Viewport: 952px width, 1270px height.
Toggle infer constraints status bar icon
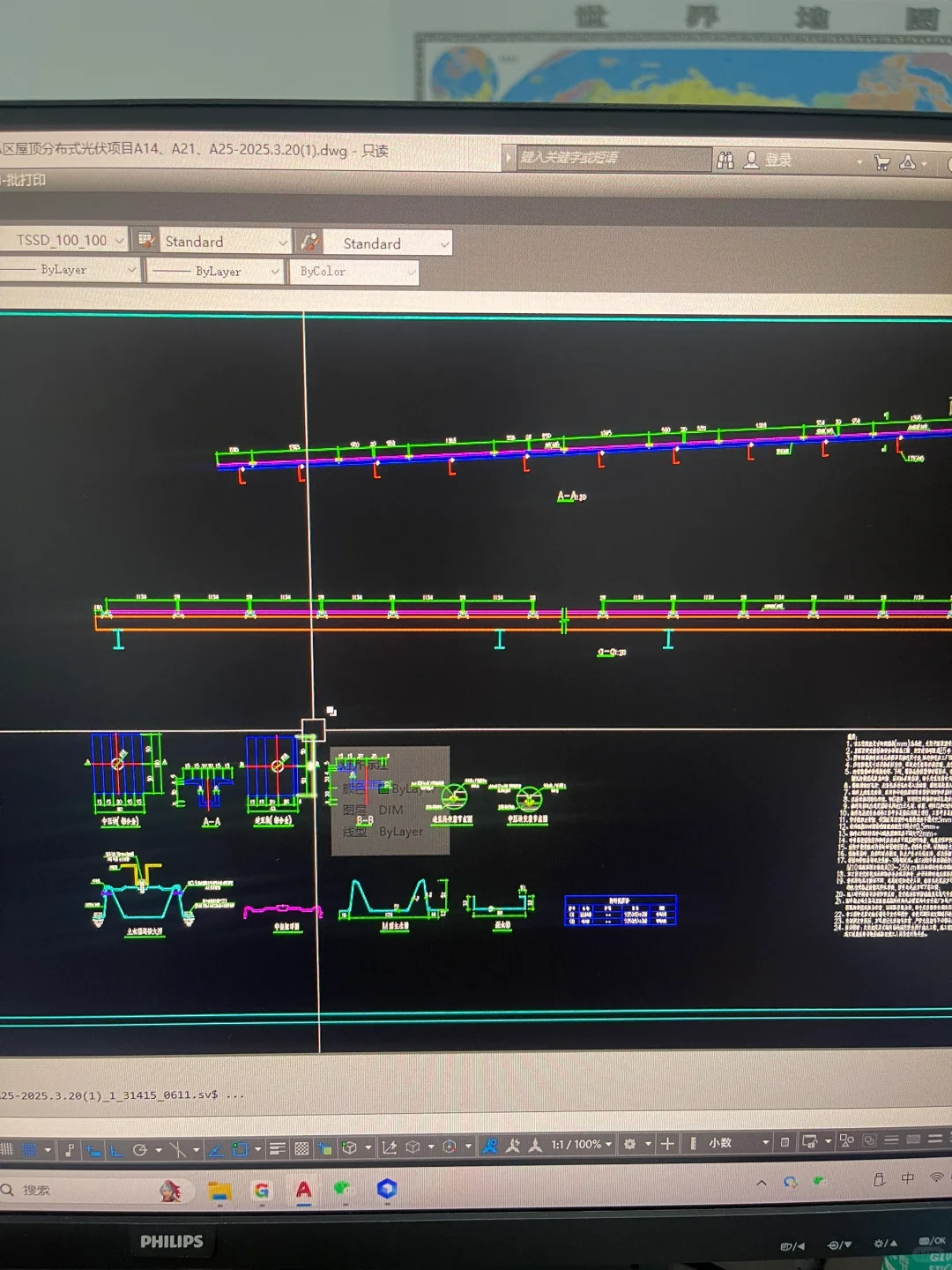(69, 1149)
